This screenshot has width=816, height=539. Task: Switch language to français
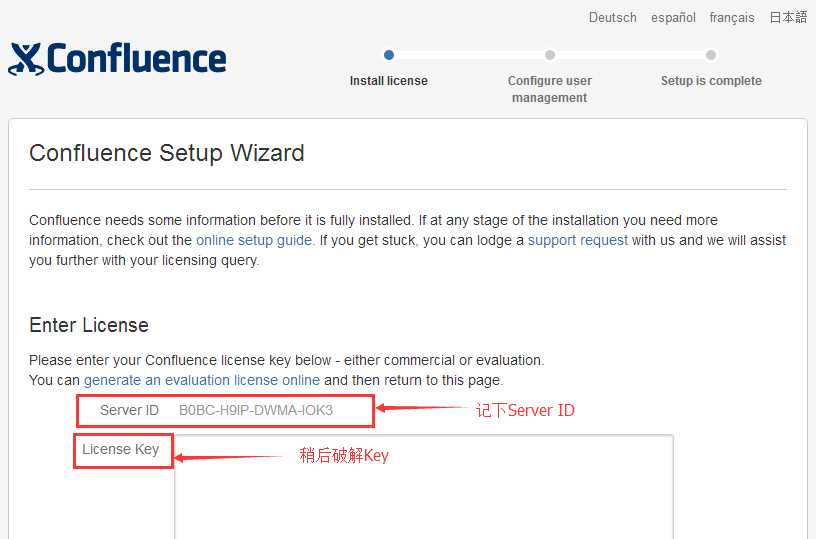click(732, 18)
